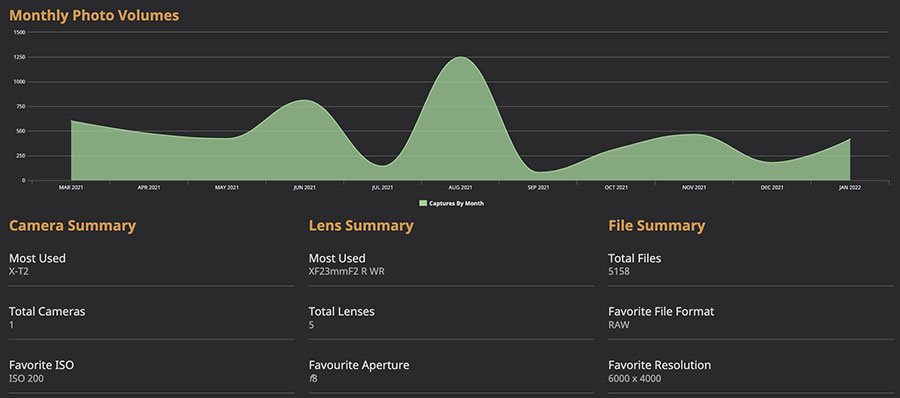900x398 pixels.
Task: Click the 'SEP 2021' axis label
Action: (538, 188)
